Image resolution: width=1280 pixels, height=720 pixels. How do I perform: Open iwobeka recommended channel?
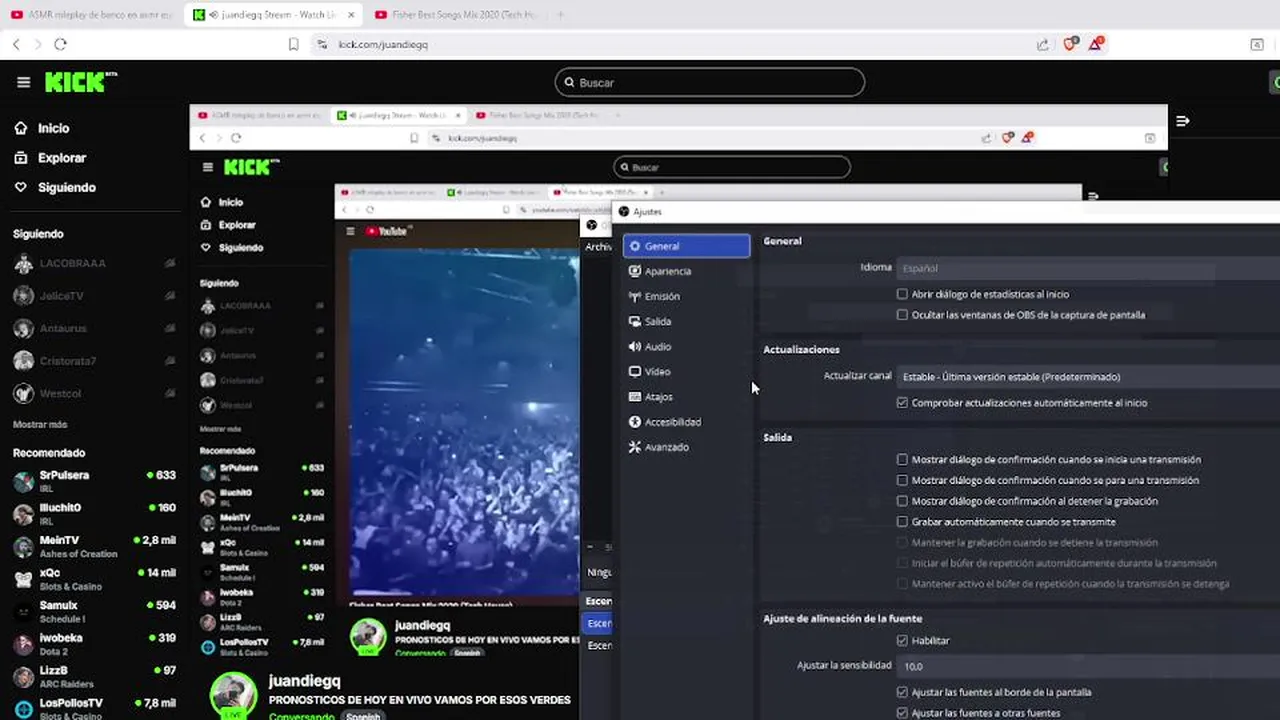pos(95,643)
